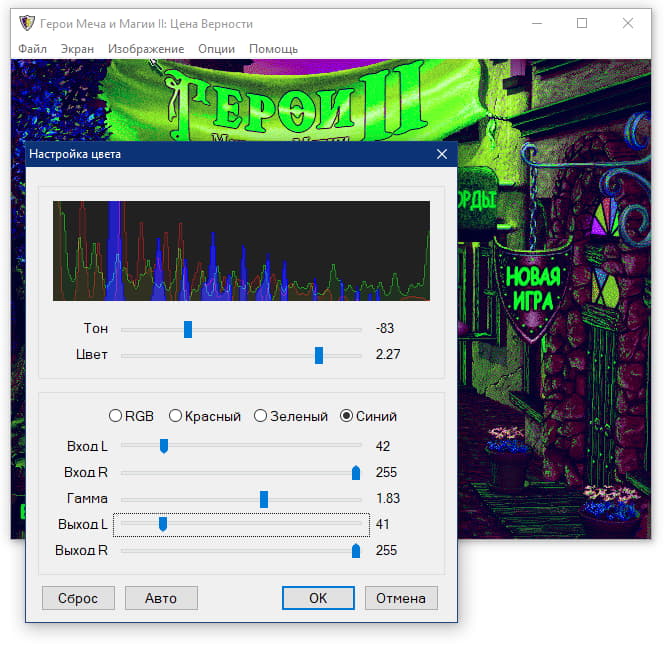Click the Тон value -83
Viewport: 669px width, 648px height.
click(x=385, y=328)
